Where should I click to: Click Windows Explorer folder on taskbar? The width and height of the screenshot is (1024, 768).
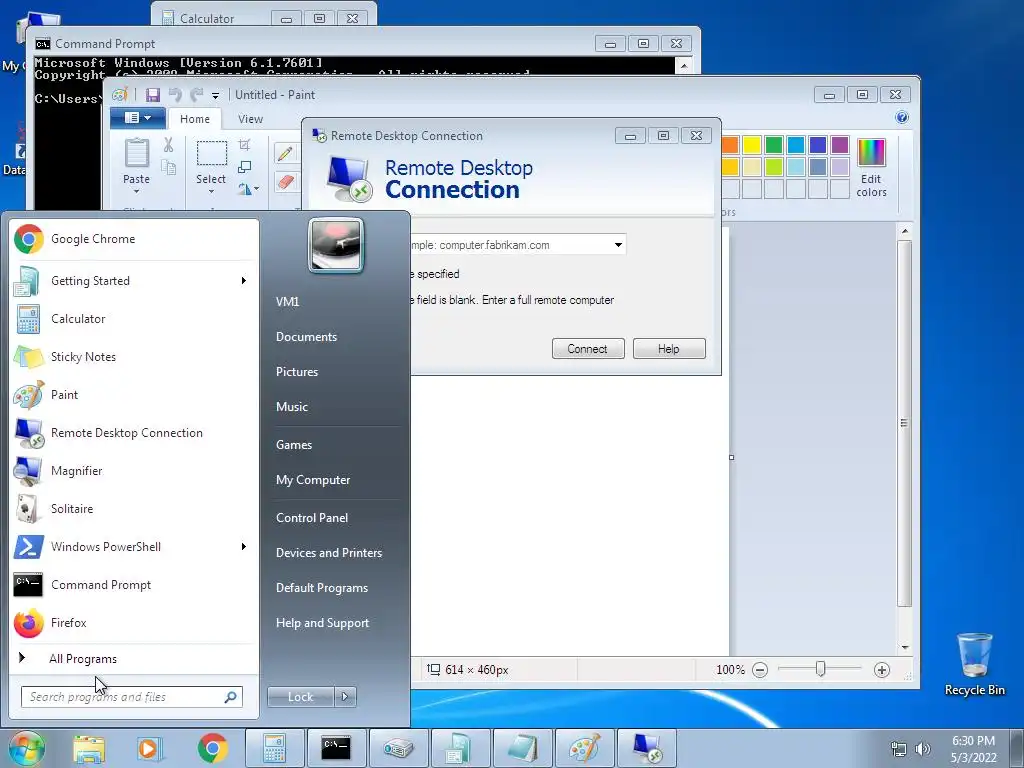tap(89, 748)
